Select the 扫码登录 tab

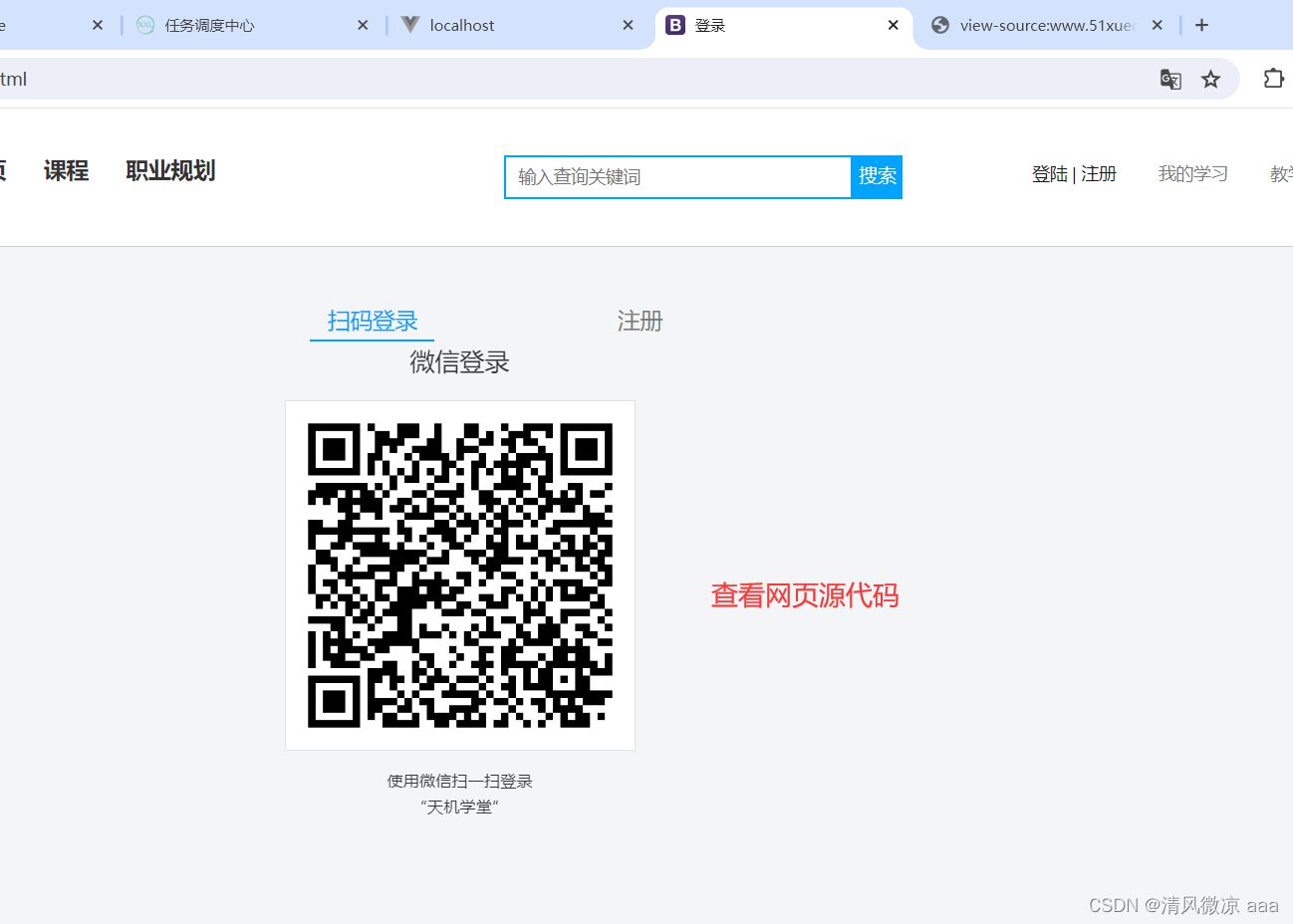click(373, 321)
